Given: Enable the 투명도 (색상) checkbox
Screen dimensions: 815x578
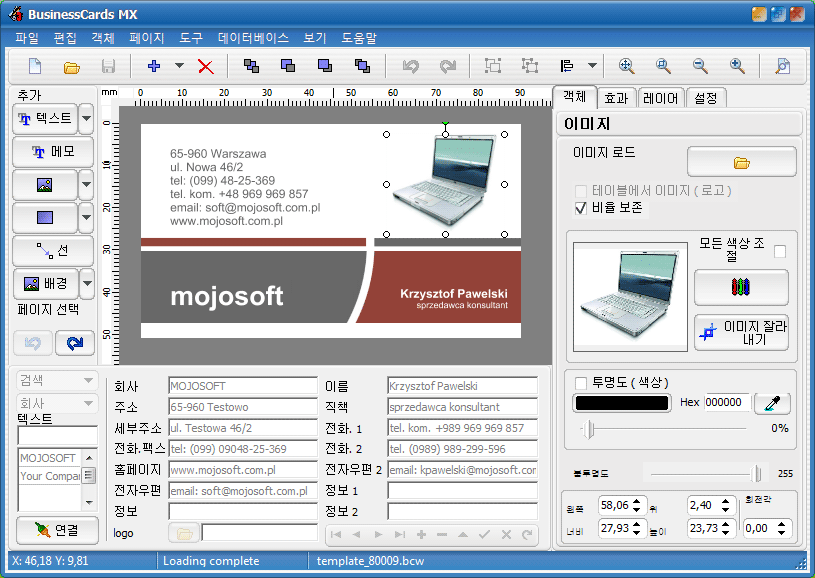Looking at the screenshot, I should (581, 384).
